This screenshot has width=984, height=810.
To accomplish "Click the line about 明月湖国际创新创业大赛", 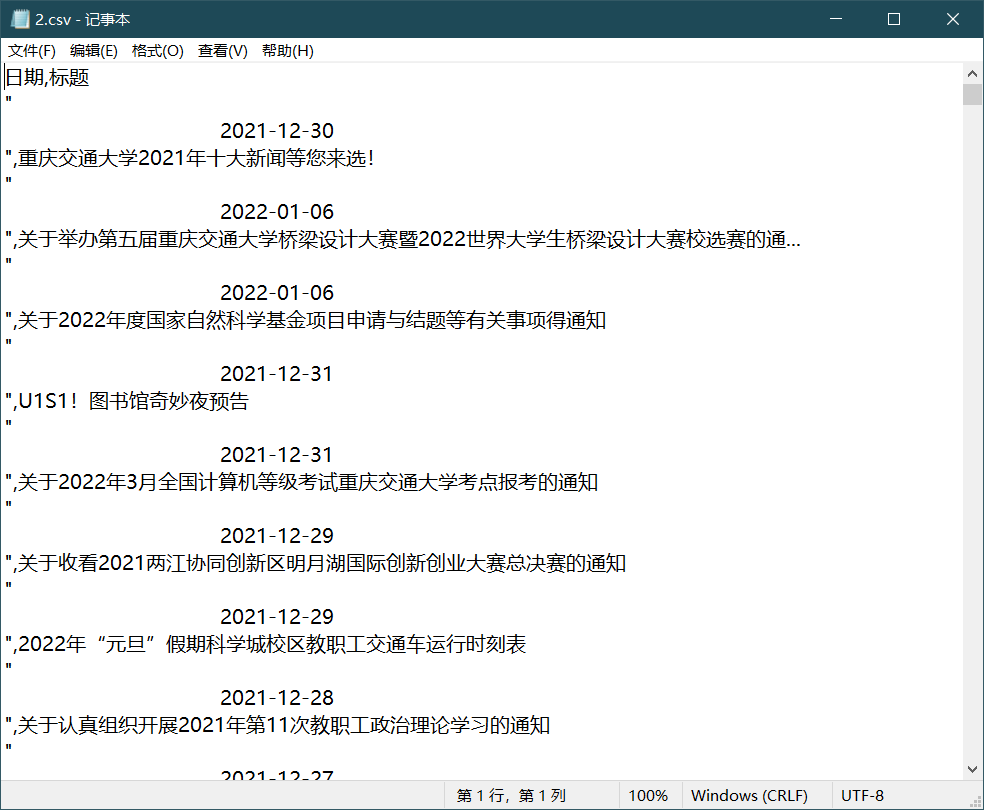I will coord(316,563).
